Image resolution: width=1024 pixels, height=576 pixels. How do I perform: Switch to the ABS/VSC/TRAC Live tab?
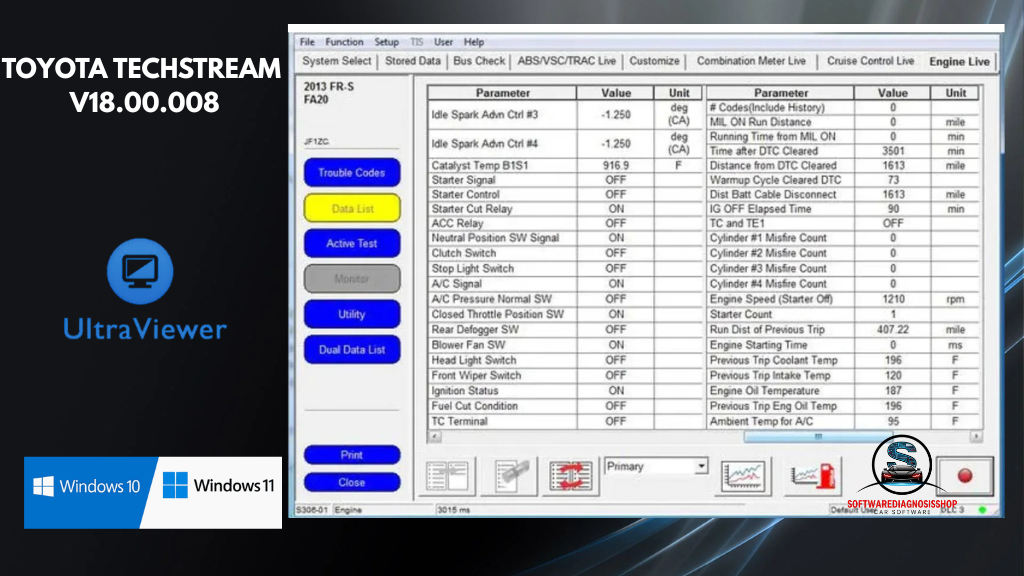(x=566, y=61)
